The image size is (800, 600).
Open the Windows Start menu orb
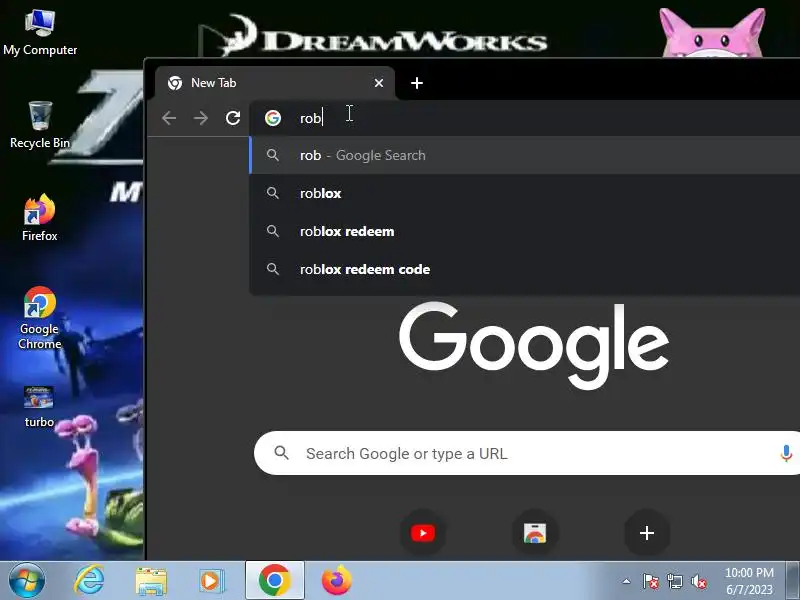pyautogui.click(x=26, y=581)
